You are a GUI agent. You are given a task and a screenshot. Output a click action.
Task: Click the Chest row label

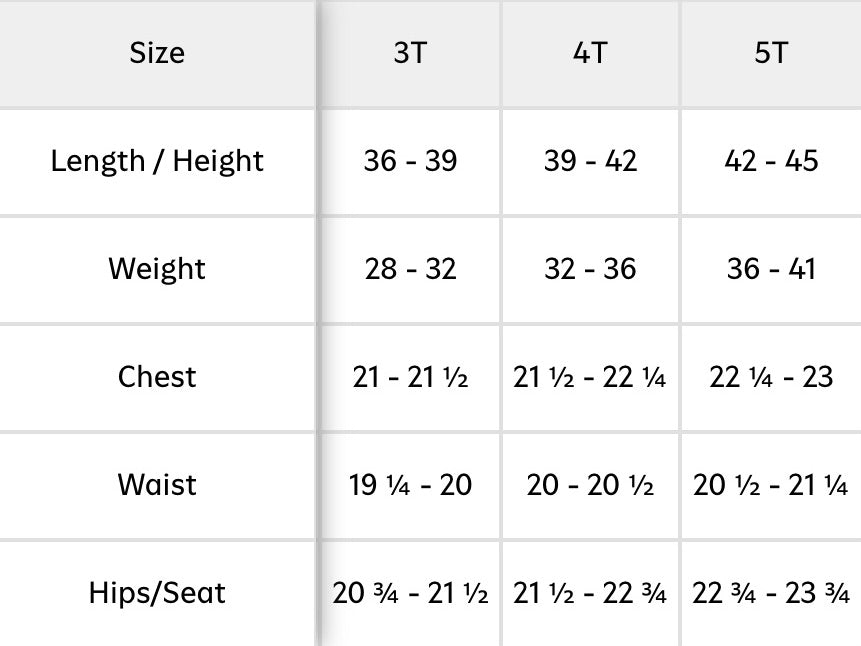tap(157, 377)
